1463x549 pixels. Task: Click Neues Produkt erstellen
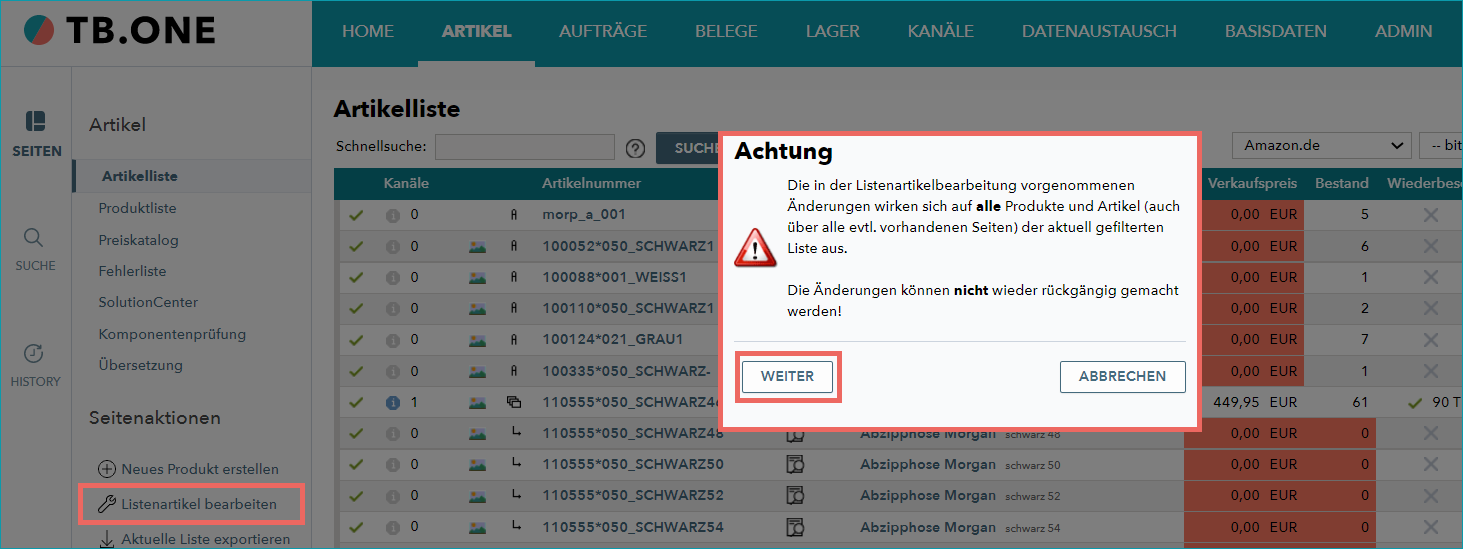[188, 469]
